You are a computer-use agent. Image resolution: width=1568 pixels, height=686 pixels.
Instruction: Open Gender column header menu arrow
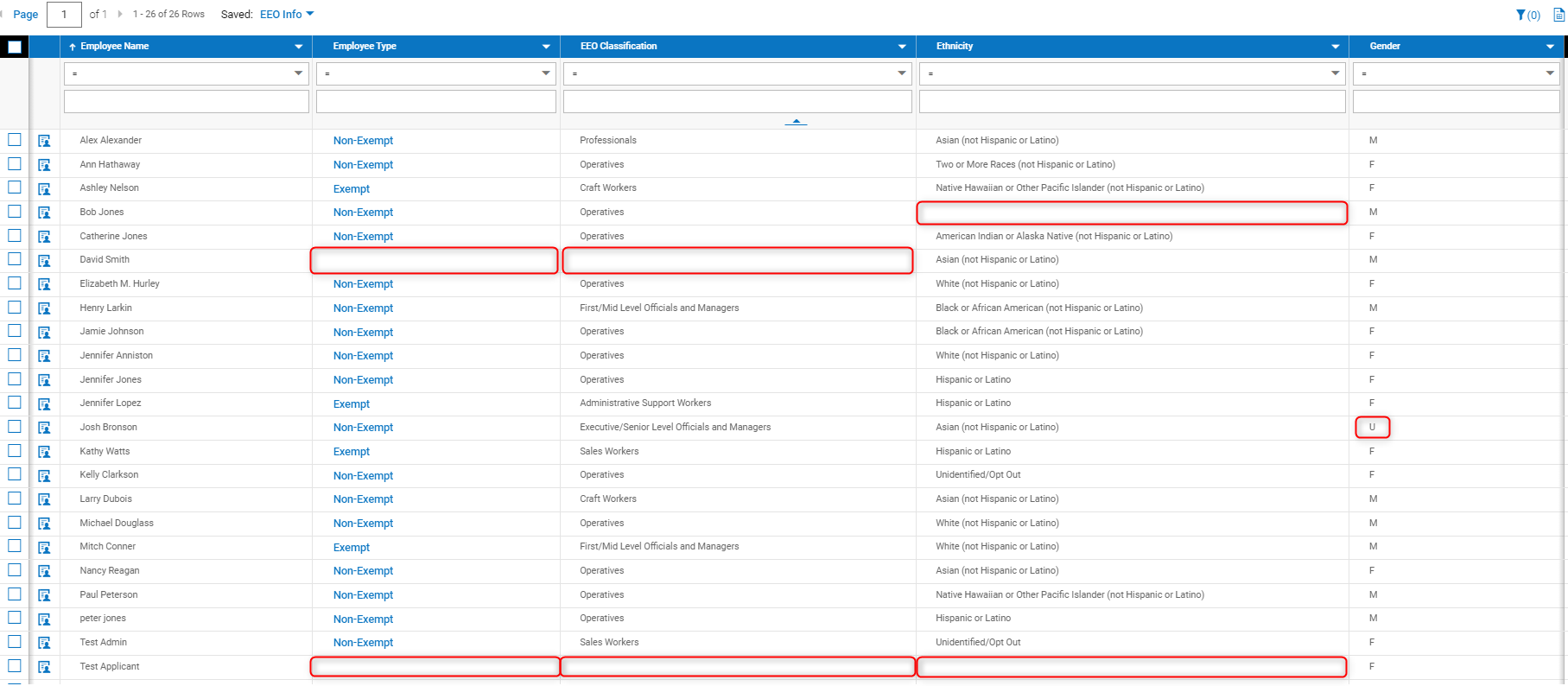(x=1550, y=47)
